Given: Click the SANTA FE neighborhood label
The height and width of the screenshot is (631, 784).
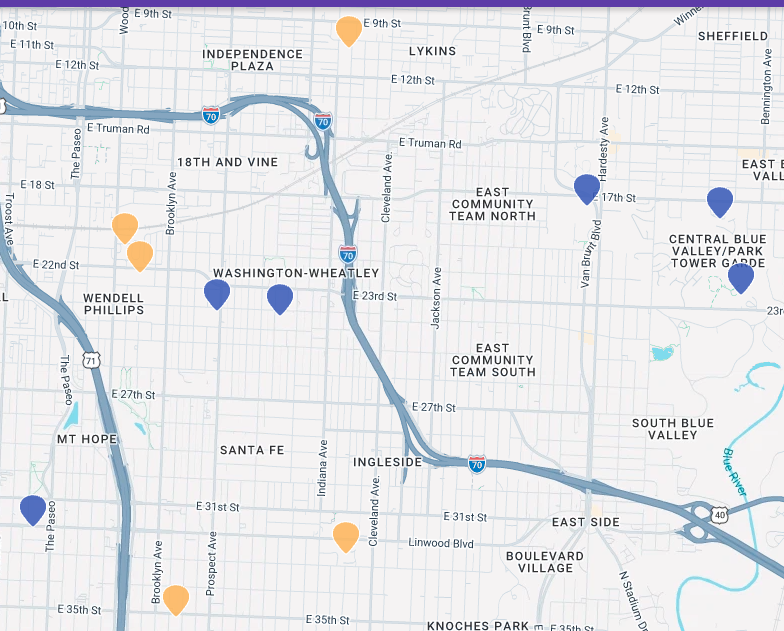Looking at the screenshot, I should coord(252,450).
